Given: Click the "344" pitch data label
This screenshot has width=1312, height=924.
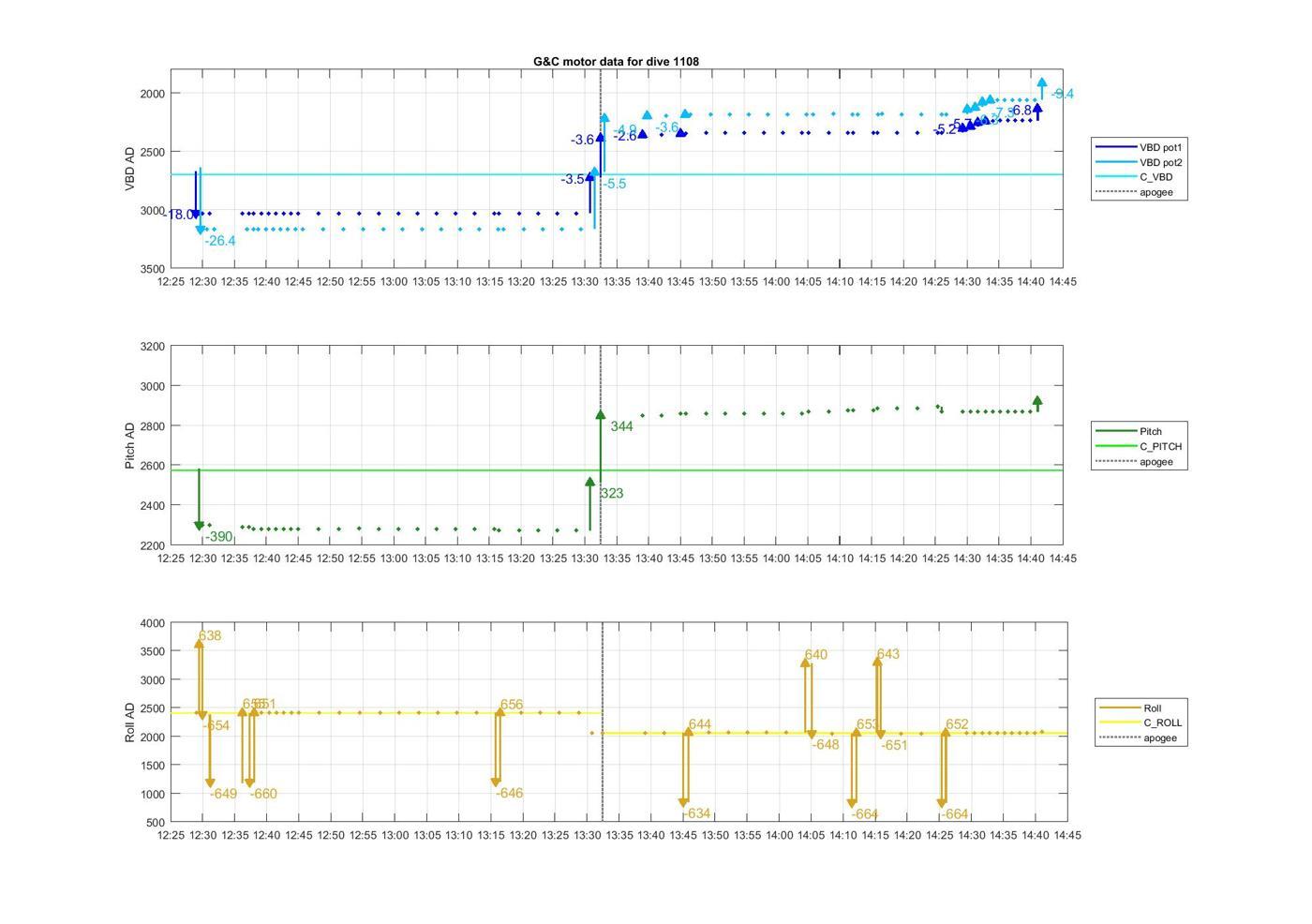Looking at the screenshot, I should click(621, 426).
